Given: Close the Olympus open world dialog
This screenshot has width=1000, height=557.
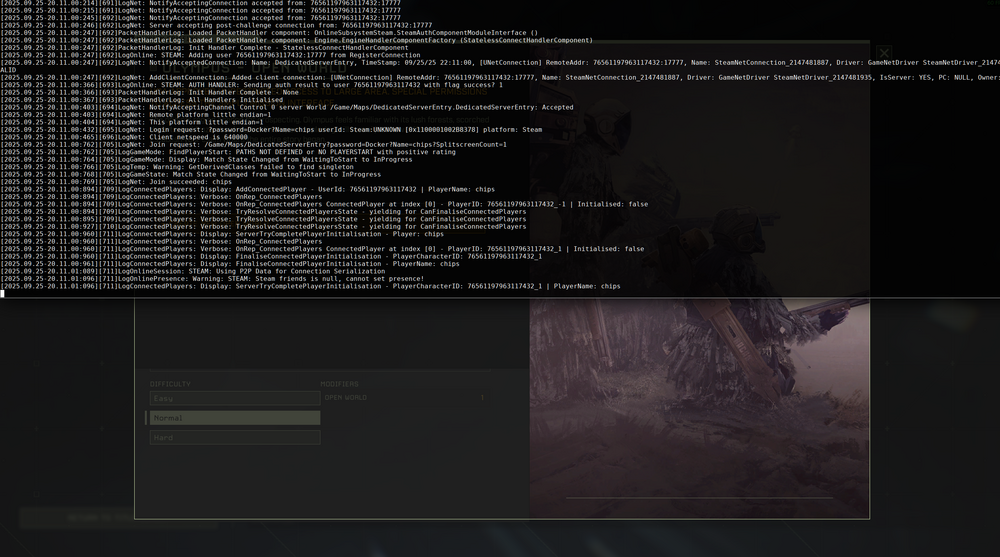Looking at the screenshot, I should click(883, 52).
